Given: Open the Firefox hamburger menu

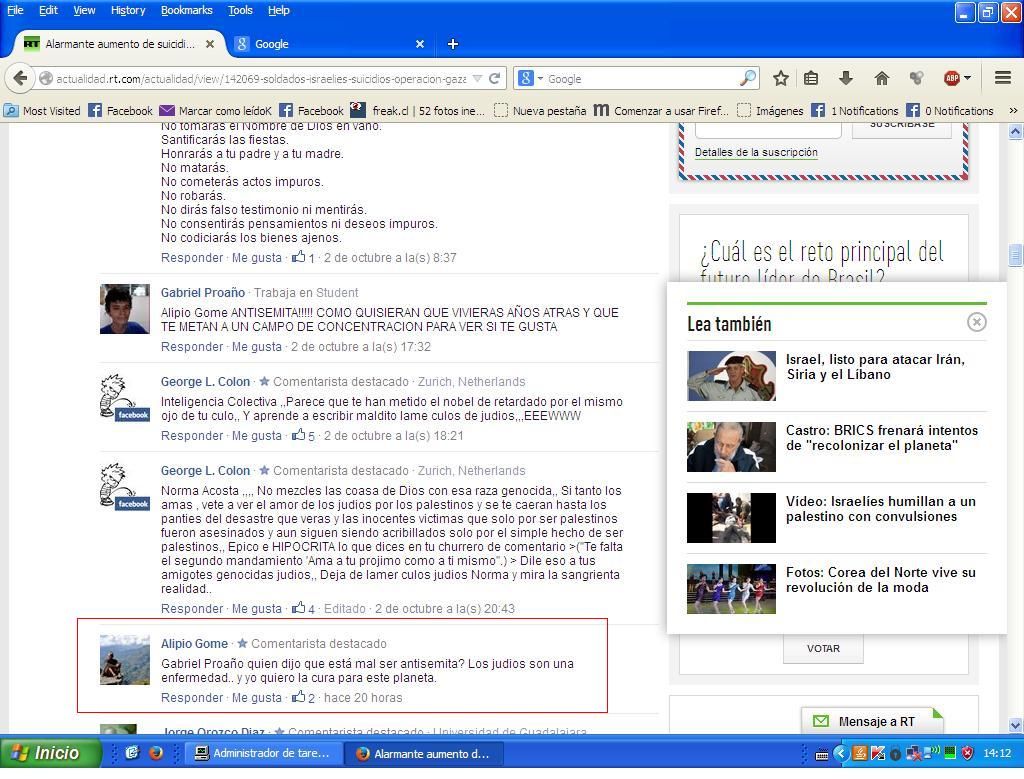Looking at the screenshot, I should click(1002, 77).
